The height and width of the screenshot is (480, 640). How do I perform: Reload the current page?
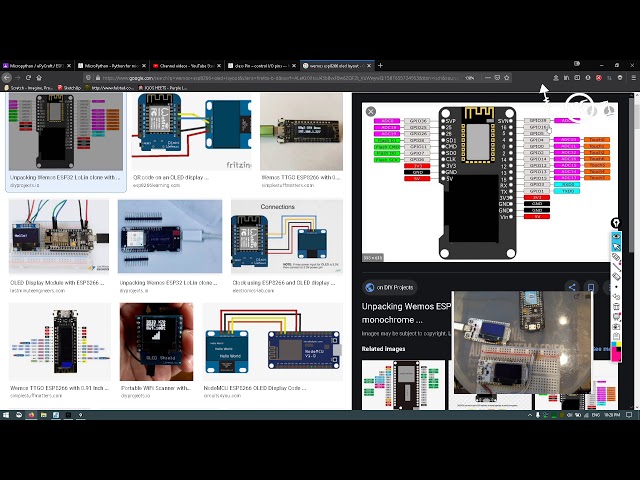pyautogui.click(x=29, y=78)
